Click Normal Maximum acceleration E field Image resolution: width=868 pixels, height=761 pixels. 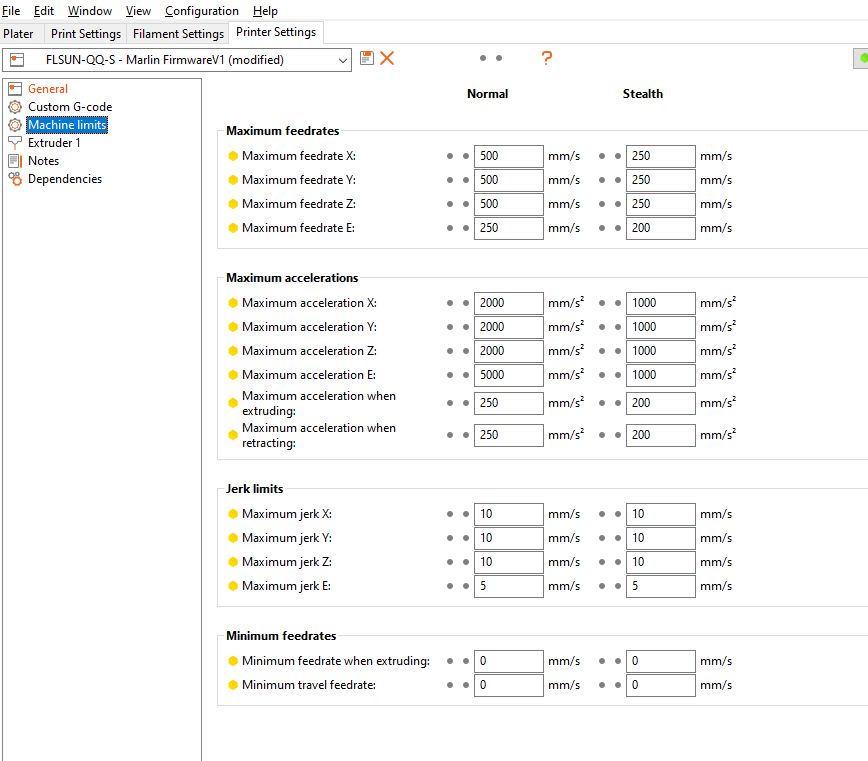509,375
